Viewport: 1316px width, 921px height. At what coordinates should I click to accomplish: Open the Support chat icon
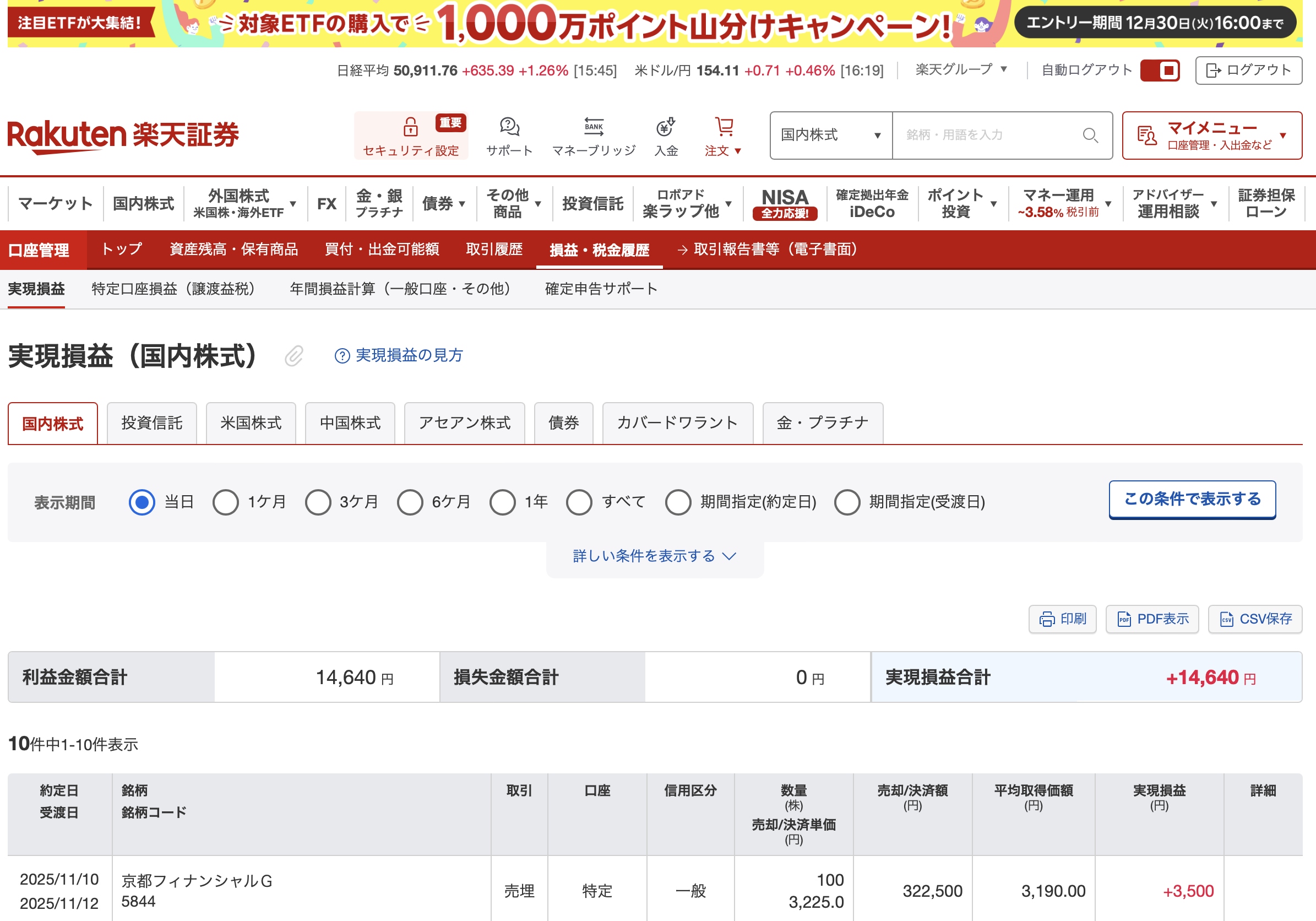[509, 127]
